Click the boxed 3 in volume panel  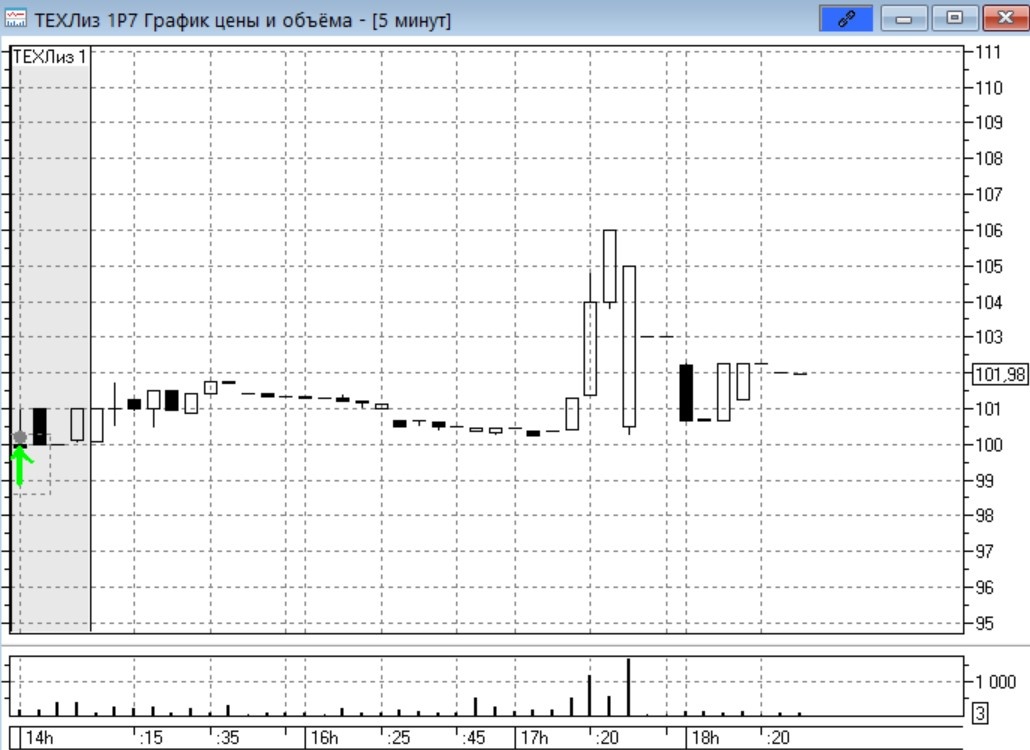pyautogui.click(x=979, y=713)
